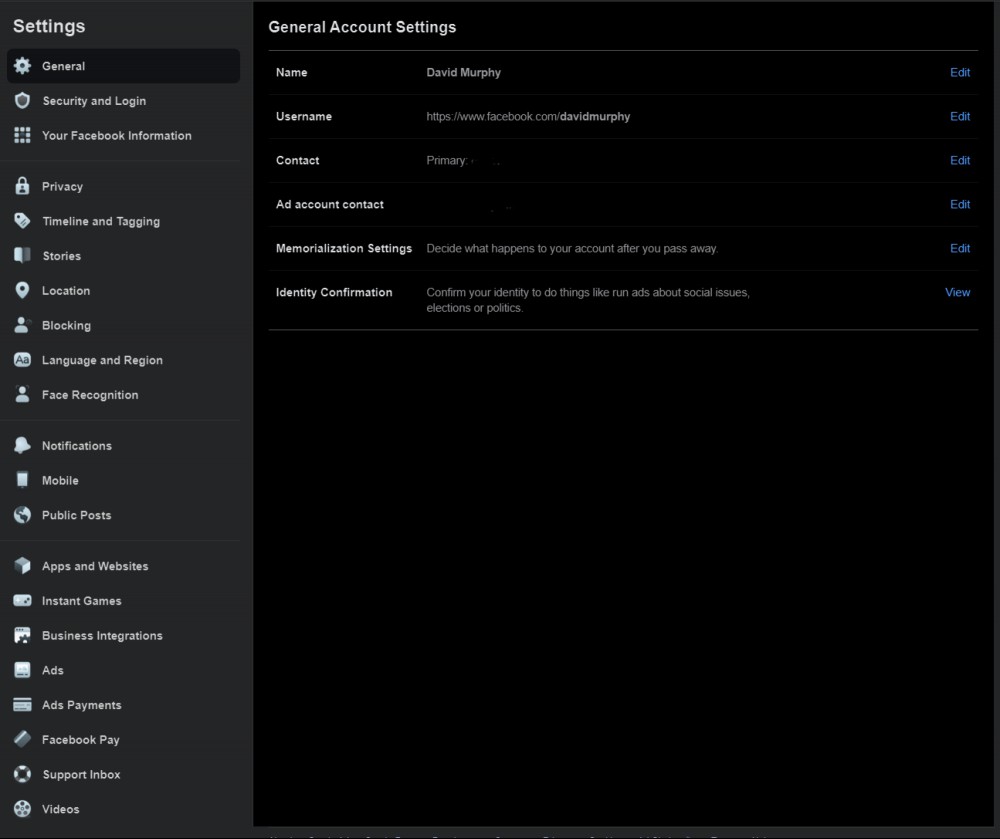Open Facebook Pay settings

pos(124,740)
